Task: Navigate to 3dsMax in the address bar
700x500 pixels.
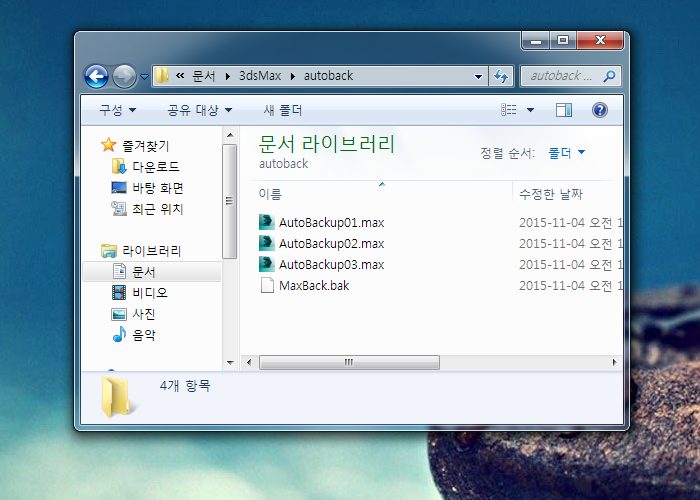Action: pyautogui.click(x=260, y=76)
